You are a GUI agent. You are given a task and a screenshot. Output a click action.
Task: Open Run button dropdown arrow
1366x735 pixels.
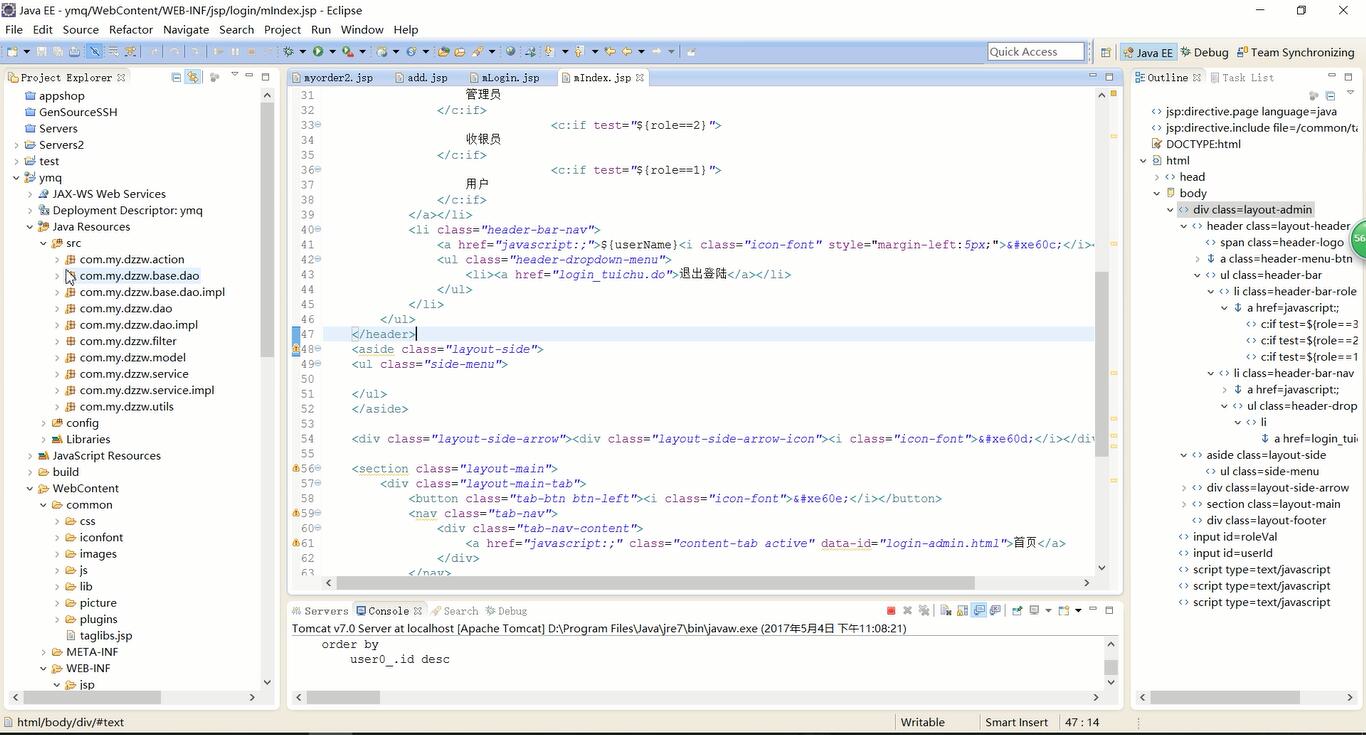tap(332, 51)
